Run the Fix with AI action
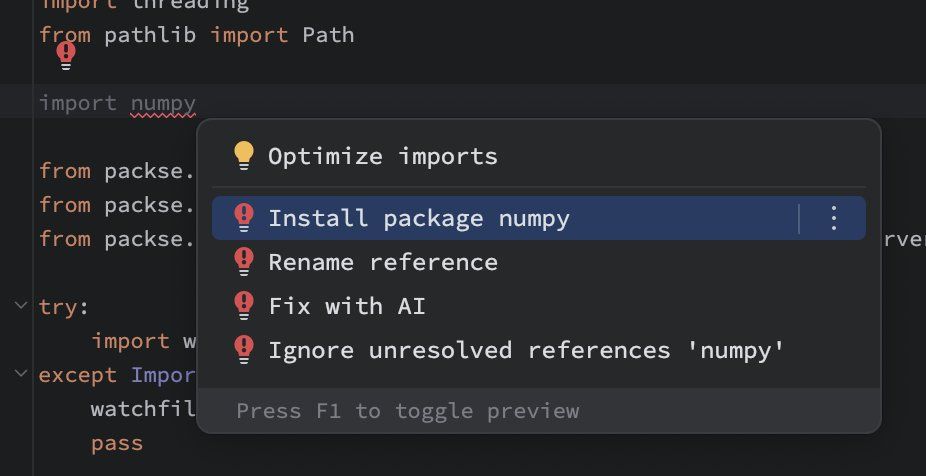The image size is (926, 476). click(347, 305)
